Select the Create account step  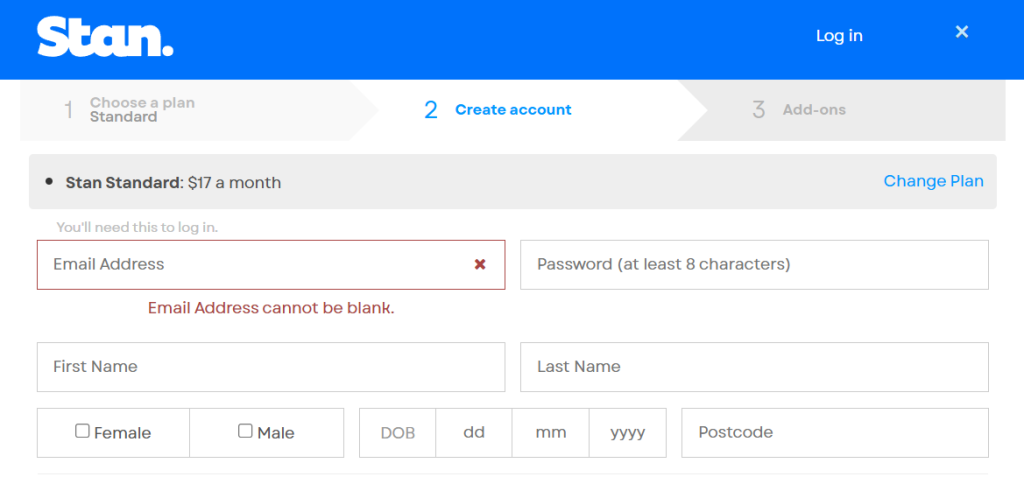(513, 110)
